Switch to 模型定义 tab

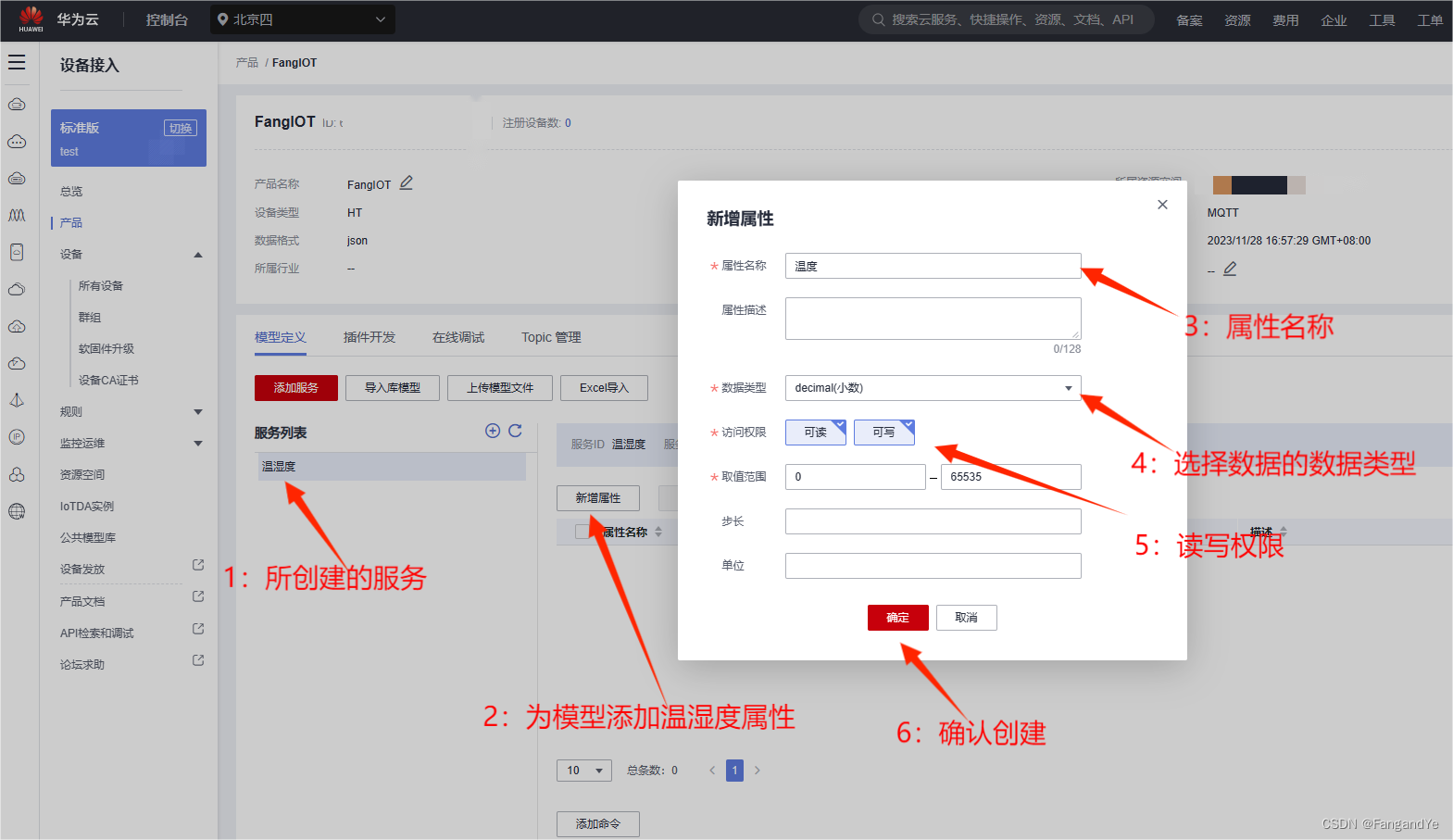(x=281, y=337)
